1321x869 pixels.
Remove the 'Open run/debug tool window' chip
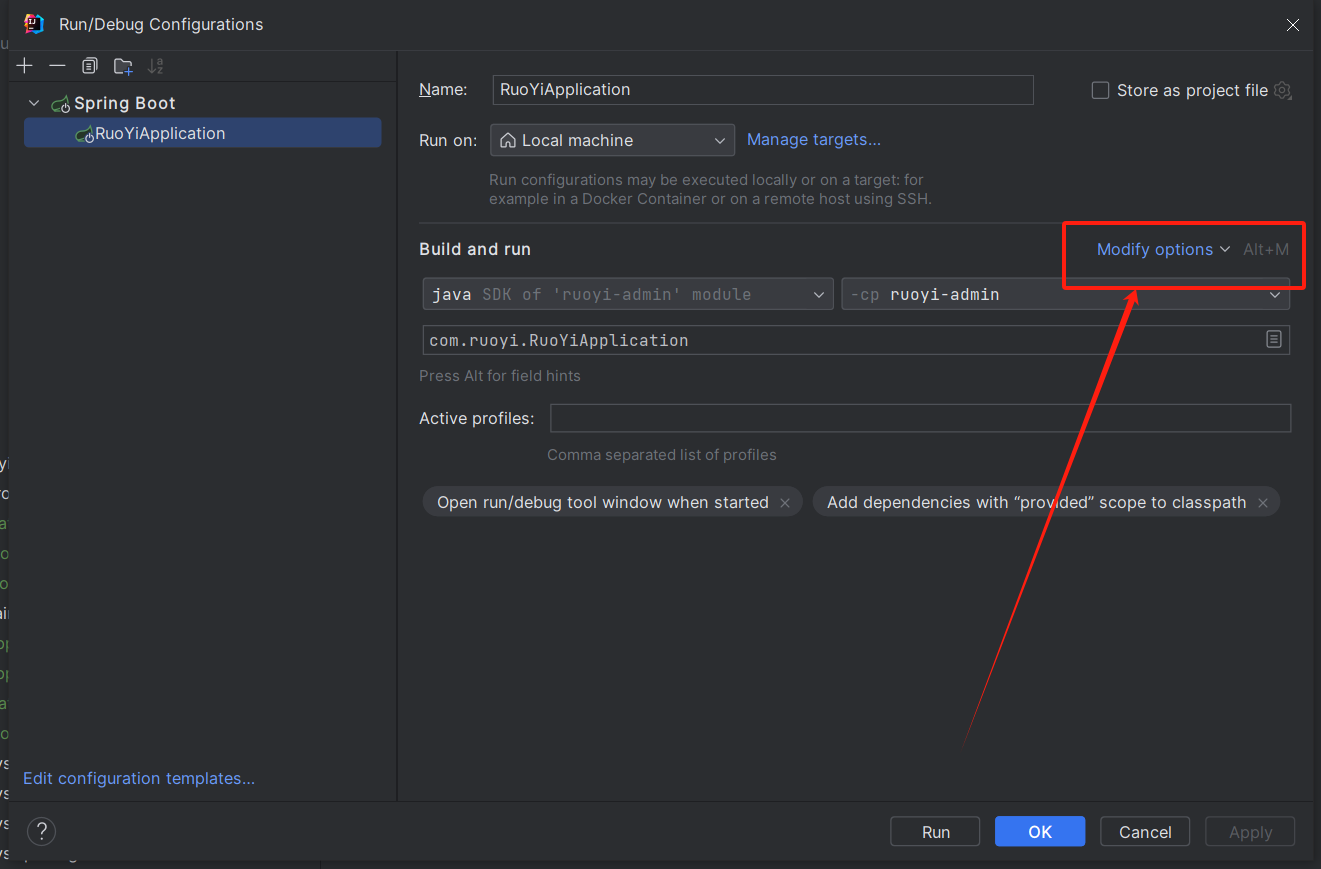[x=785, y=503]
